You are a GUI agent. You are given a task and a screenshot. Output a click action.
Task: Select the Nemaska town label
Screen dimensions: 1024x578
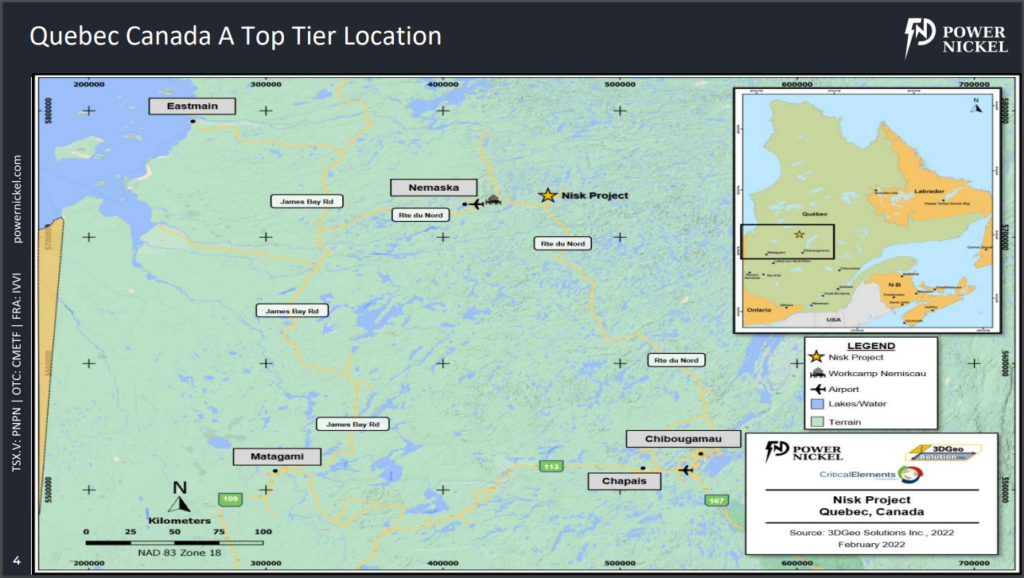(x=434, y=187)
